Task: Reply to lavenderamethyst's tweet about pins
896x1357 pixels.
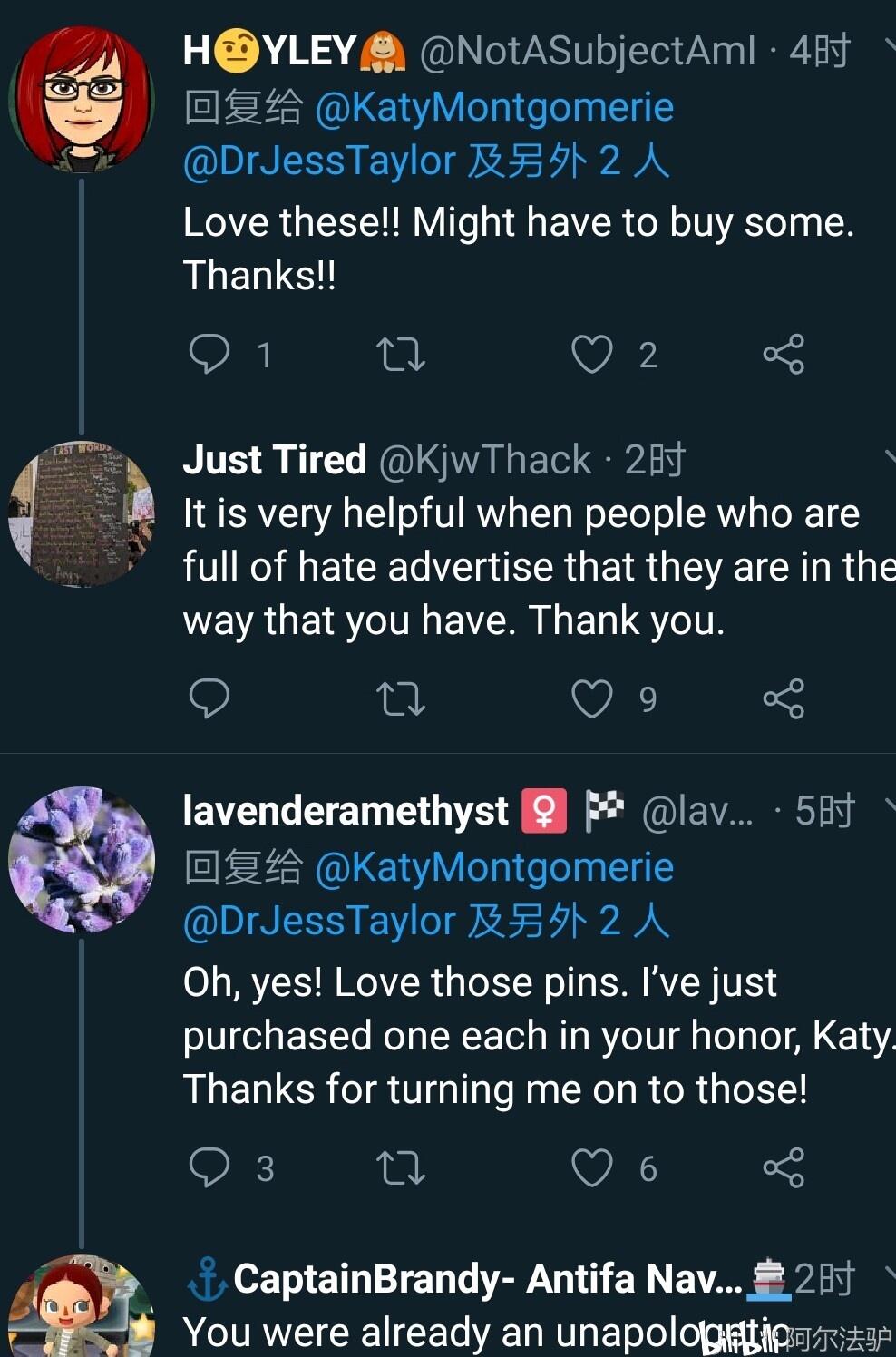Action: click(x=209, y=1167)
